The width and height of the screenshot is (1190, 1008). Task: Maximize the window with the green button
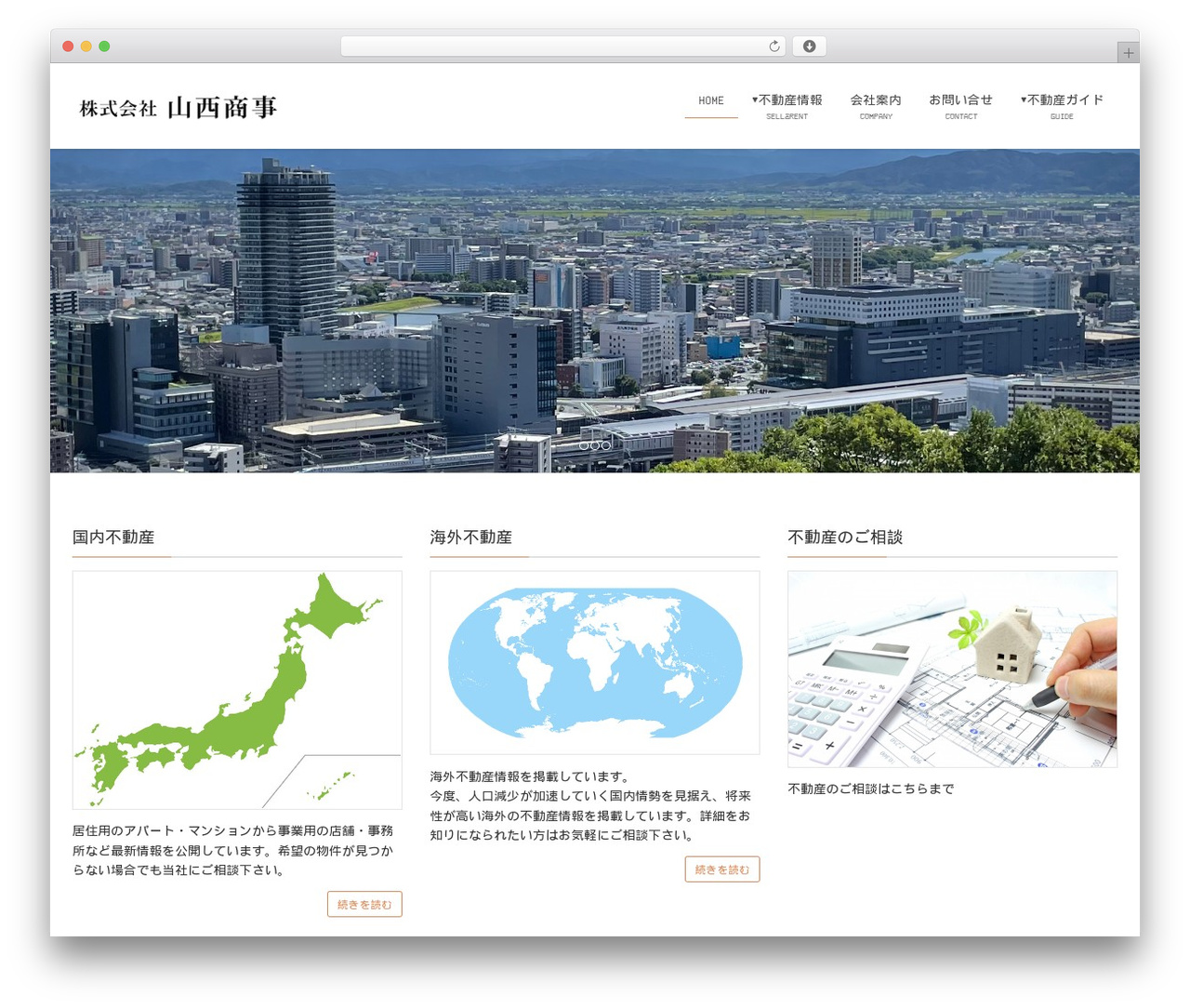pos(104,46)
